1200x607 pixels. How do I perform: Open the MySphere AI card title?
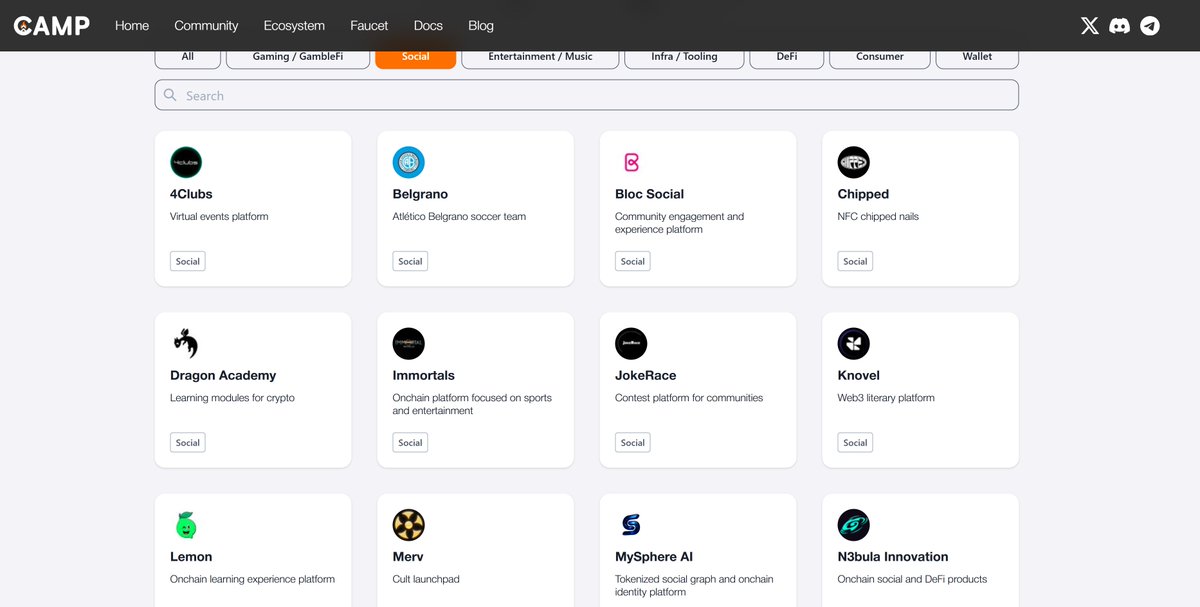[654, 557]
